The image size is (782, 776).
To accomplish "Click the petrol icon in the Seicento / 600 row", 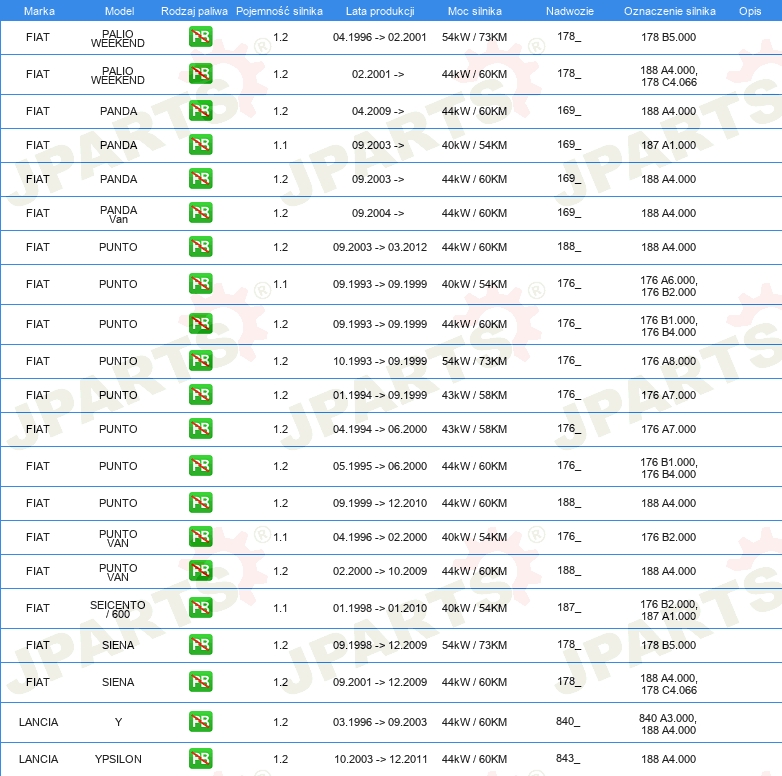I will (200, 607).
